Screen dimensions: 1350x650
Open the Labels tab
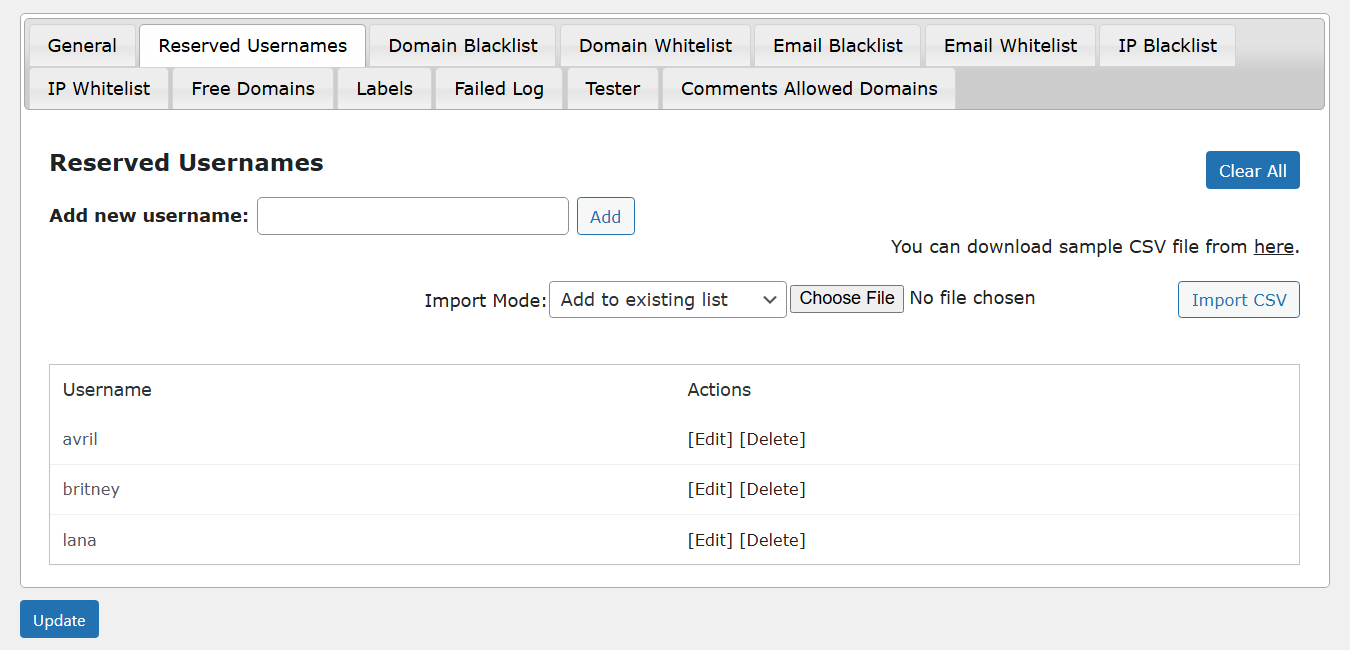pos(384,88)
